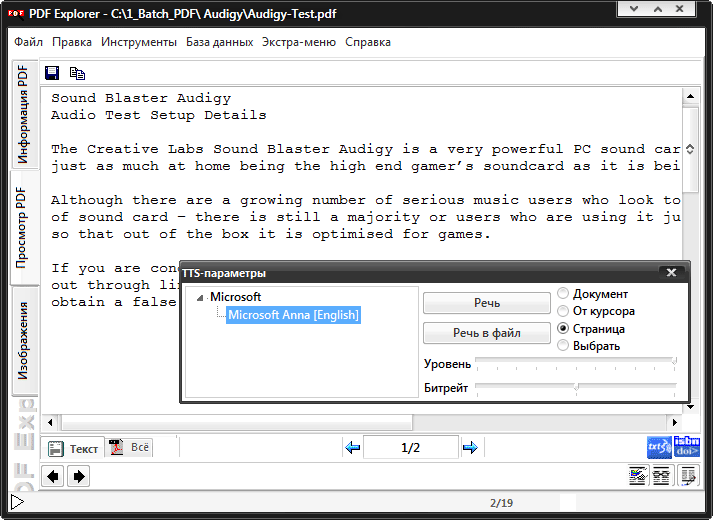The width and height of the screenshot is (713, 520).
Task: Open the База данных menu
Action: pos(220,42)
